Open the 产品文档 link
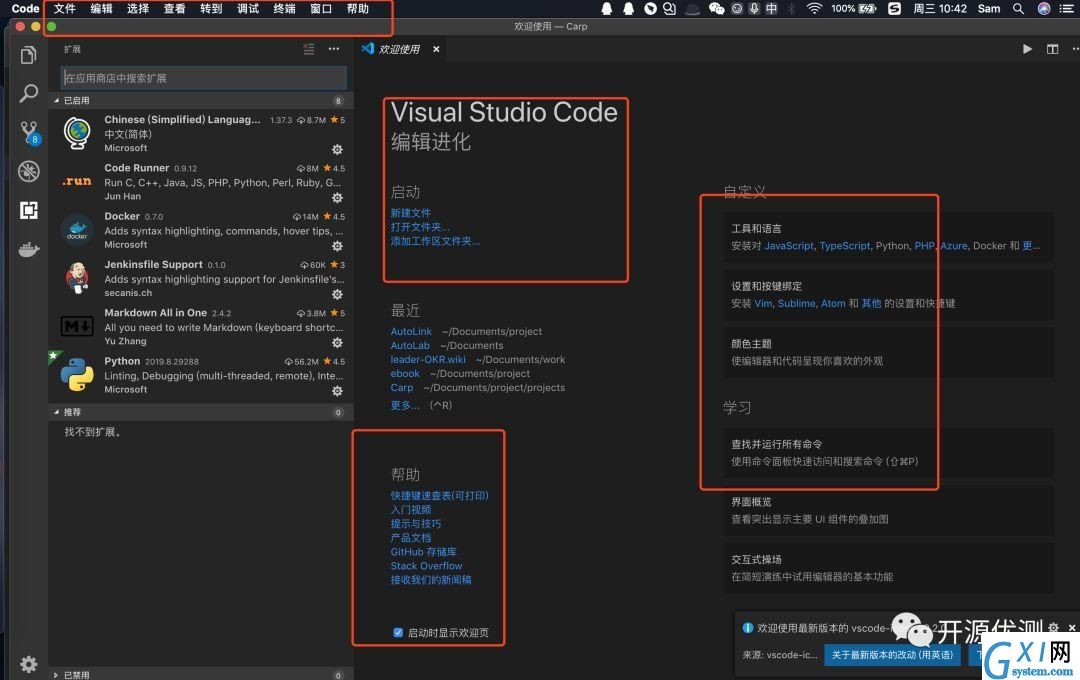This screenshot has height=680, width=1080. (x=411, y=537)
